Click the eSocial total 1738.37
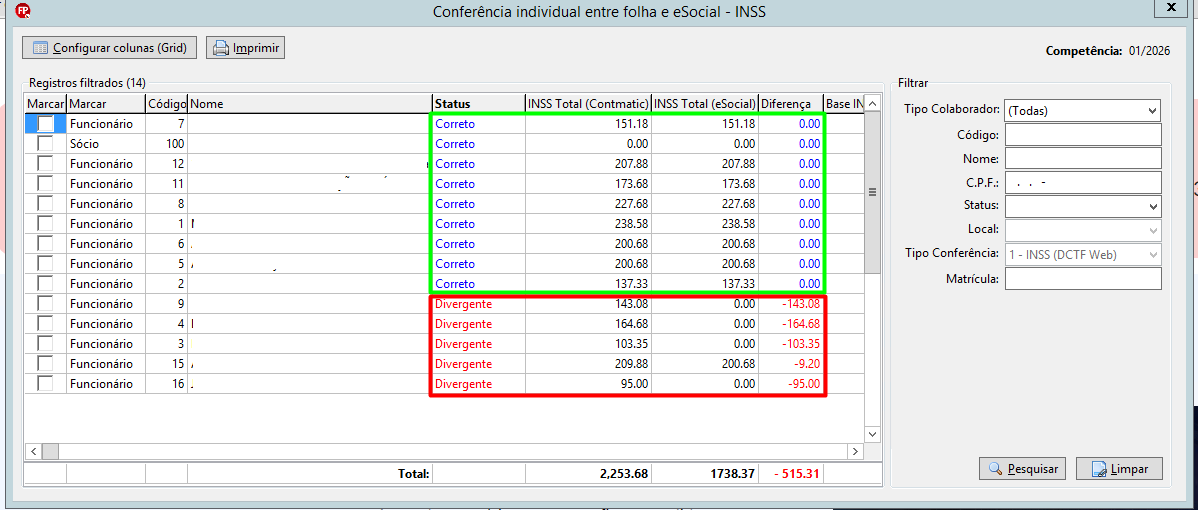This screenshot has height=510, width=1198. (x=732, y=474)
